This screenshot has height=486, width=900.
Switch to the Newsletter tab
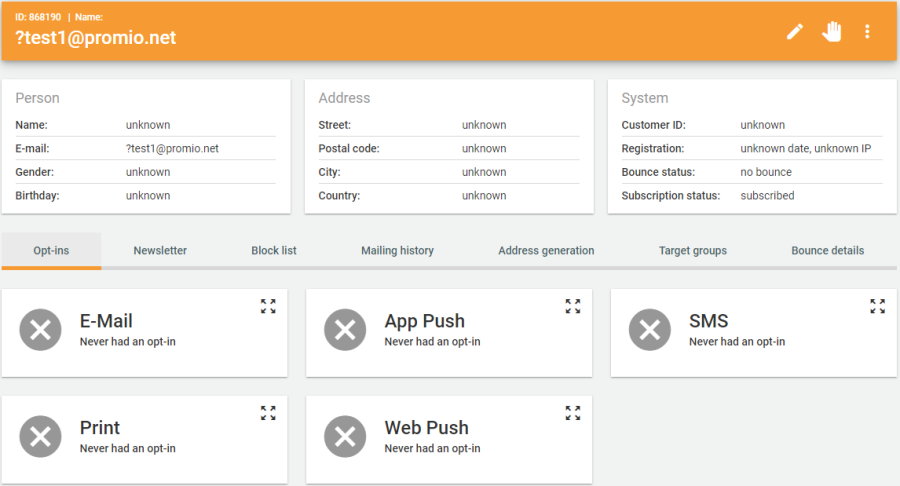(x=160, y=251)
